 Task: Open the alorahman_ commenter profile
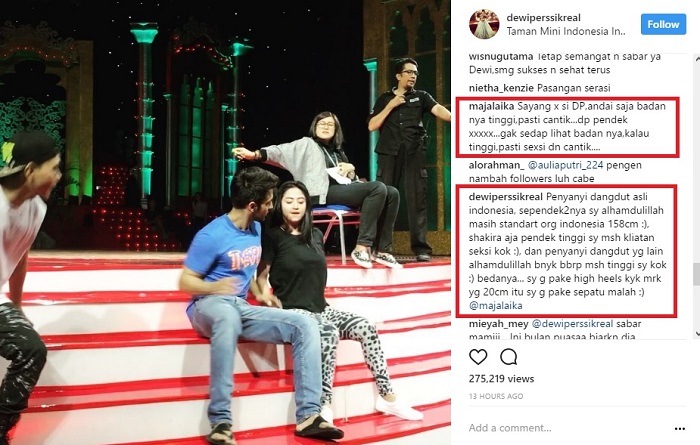pos(497,165)
